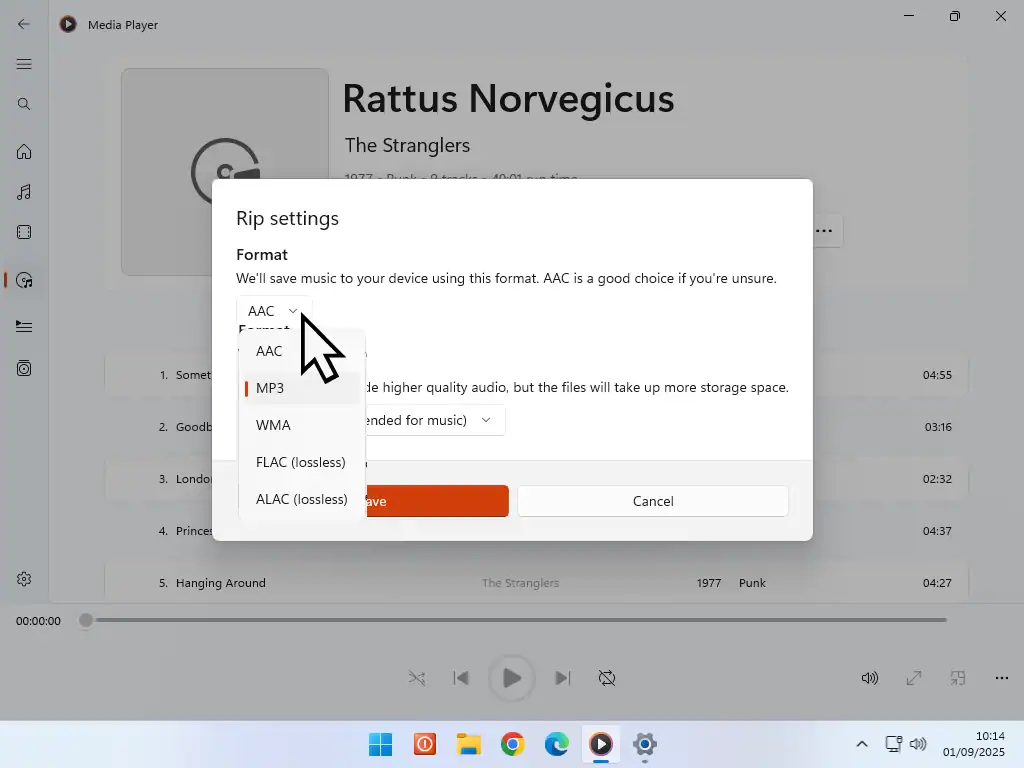
Task: Show hidden system tray icons
Action: coord(862,744)
